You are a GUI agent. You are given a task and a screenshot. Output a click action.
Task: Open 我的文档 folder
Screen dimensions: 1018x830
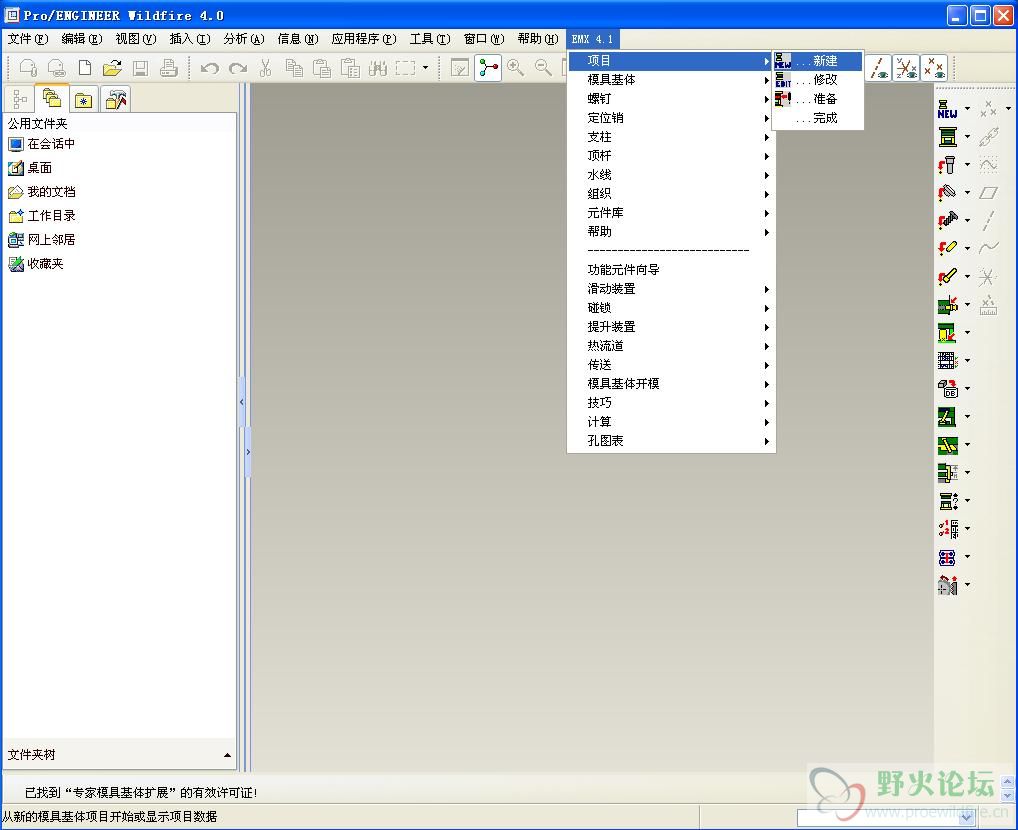tap(42, 192)
